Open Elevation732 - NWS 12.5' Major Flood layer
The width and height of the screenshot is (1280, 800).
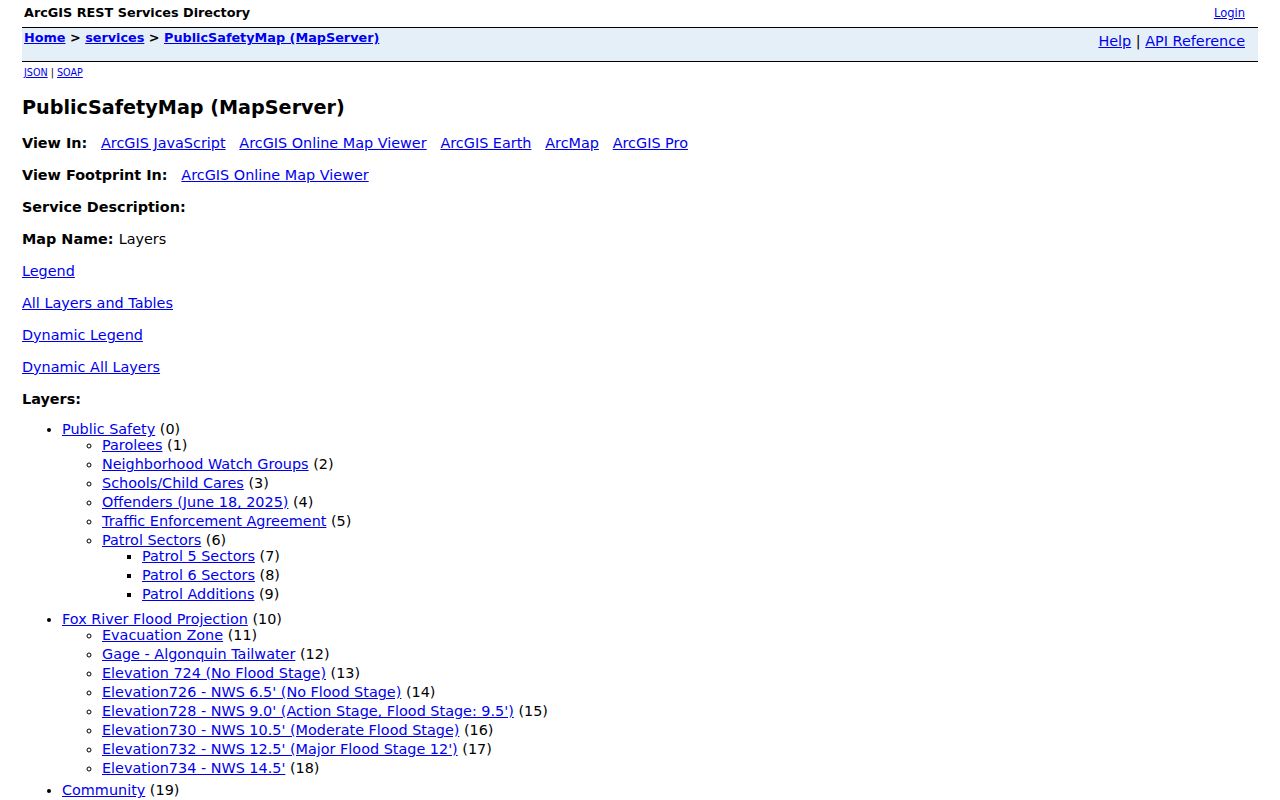tap(279, 749)
